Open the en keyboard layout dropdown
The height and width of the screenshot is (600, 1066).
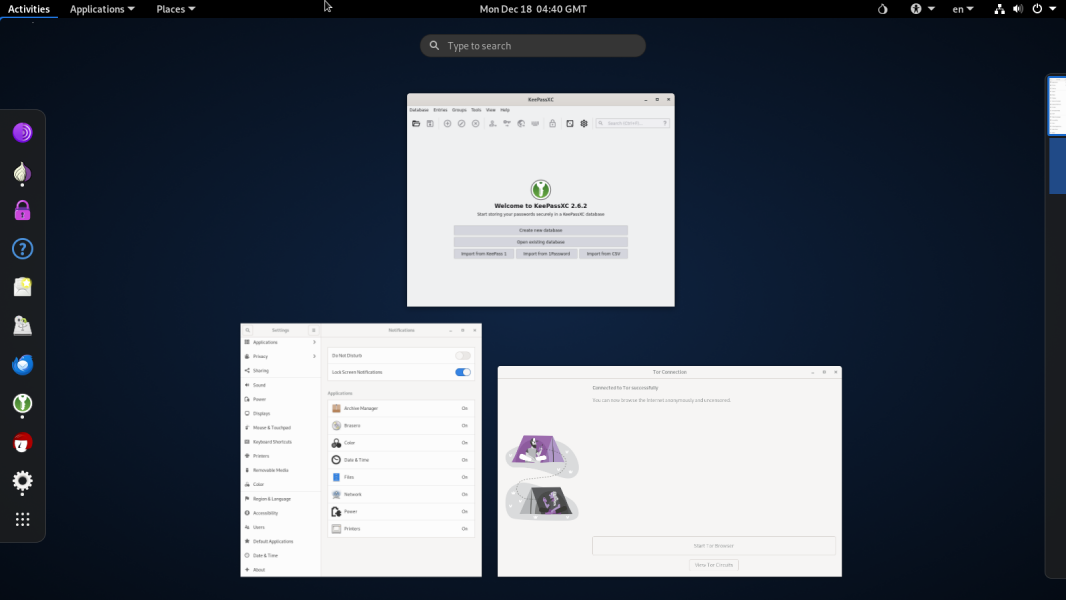coord(963,9)
